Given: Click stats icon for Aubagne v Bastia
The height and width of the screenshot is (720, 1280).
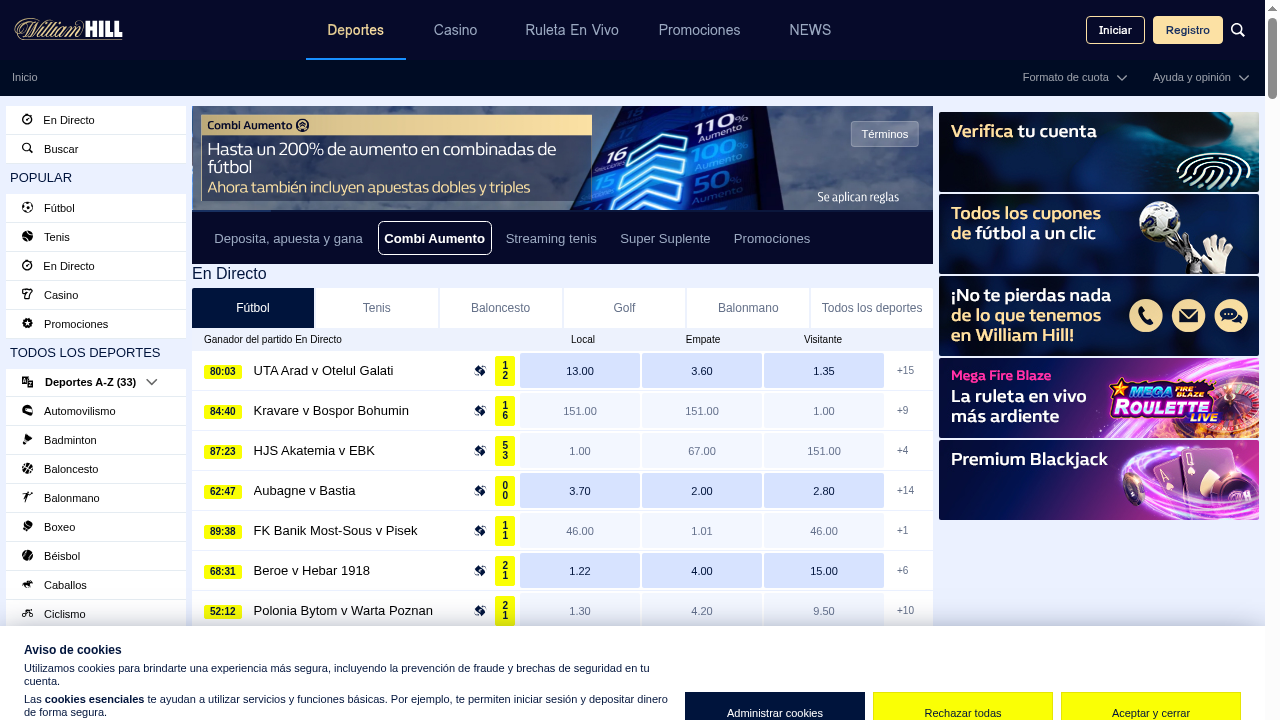Looking at the screenshot, I should pos(480,491).
